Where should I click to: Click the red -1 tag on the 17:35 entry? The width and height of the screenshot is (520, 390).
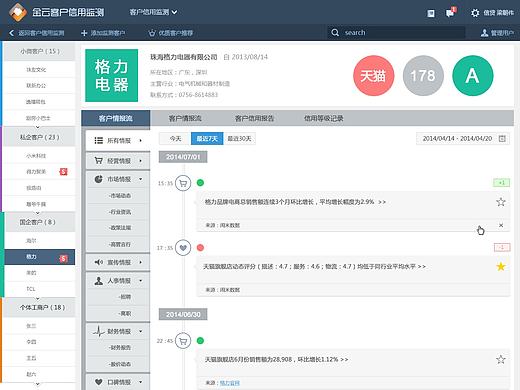pyautogui.click(x=502, y=247)
